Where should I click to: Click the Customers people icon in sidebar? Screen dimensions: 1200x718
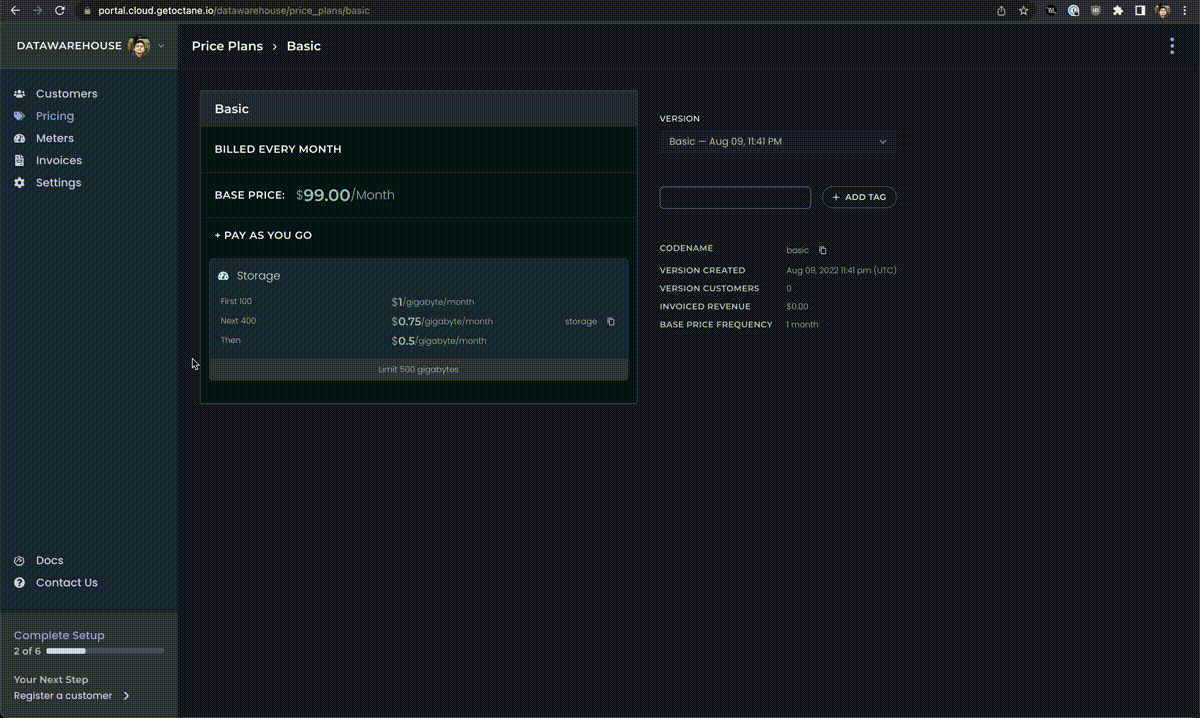19,94
